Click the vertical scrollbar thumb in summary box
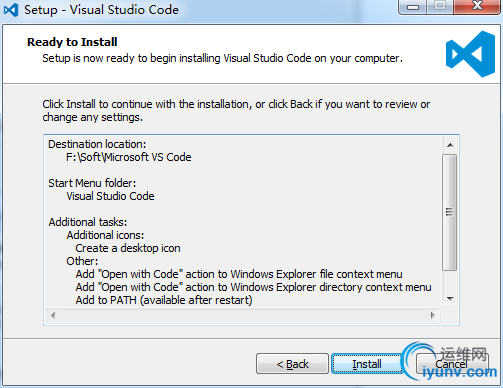This screenshot has height=388, width=503. tap(450, 212)
